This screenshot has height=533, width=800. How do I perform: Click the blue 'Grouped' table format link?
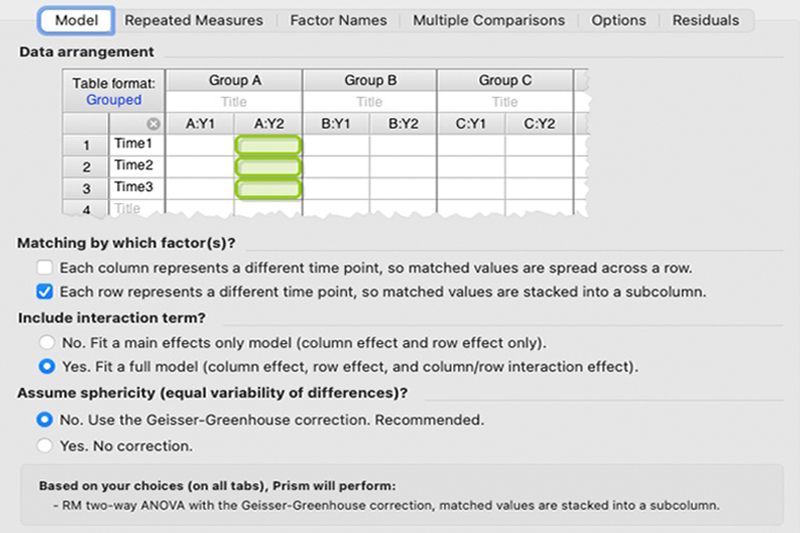click(114, 100)
